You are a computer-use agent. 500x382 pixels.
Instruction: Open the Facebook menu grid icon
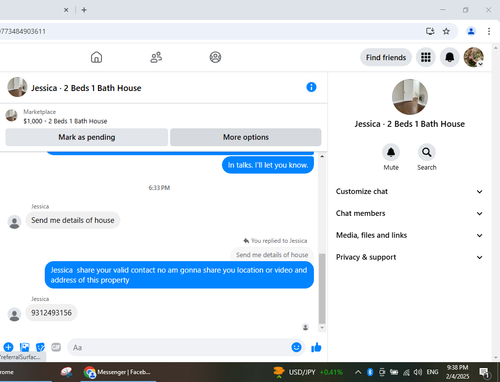coord(426,57)
